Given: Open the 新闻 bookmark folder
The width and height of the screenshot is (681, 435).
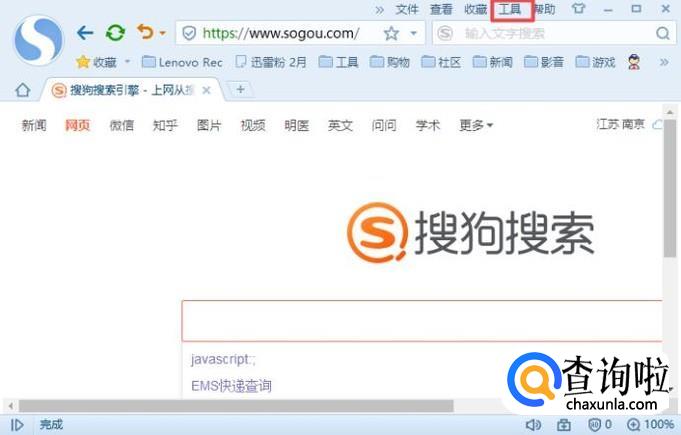Looking at the screenshot, I should [x=493, y=63].
